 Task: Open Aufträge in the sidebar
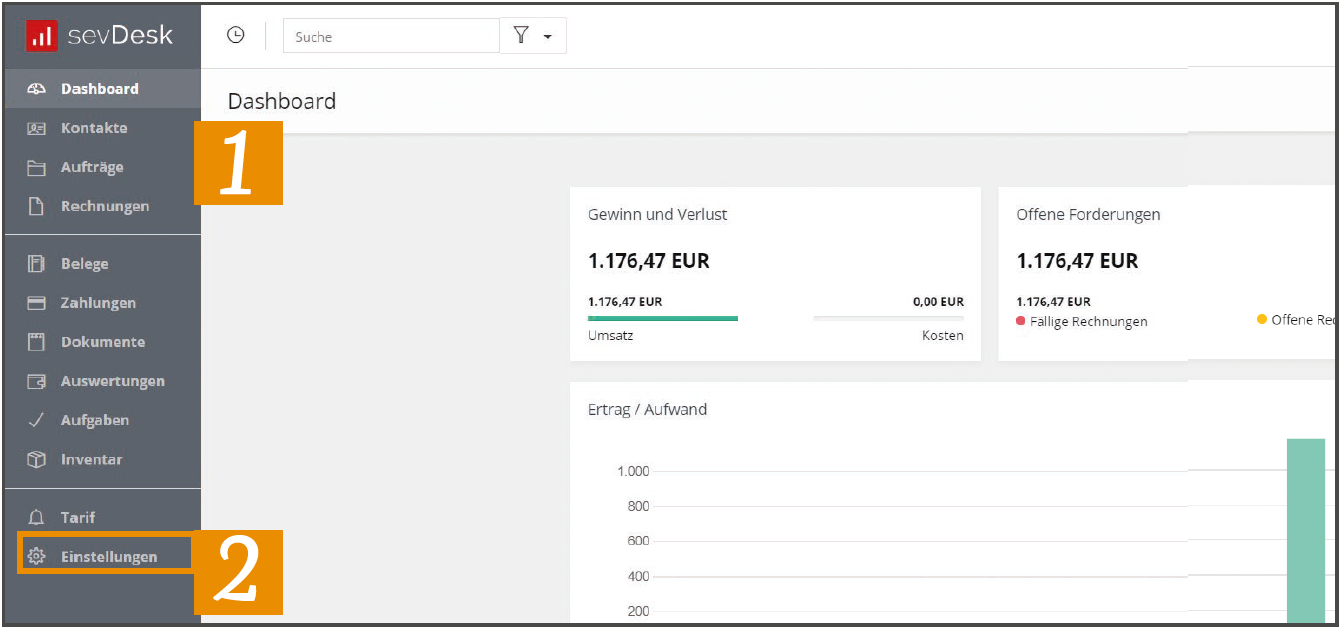pyautogui.click(x=101, y=167)
